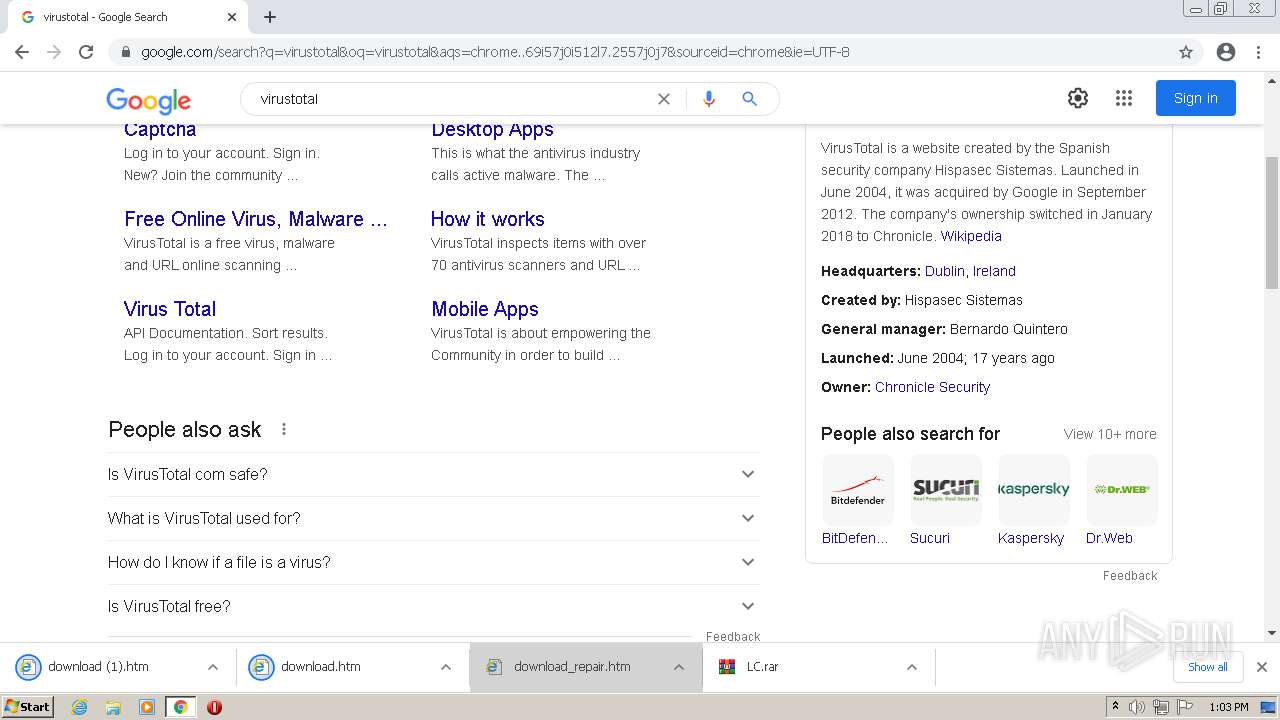
Task: Open Chrome profile avatar menu
Action: click(x=1226, y=52)
